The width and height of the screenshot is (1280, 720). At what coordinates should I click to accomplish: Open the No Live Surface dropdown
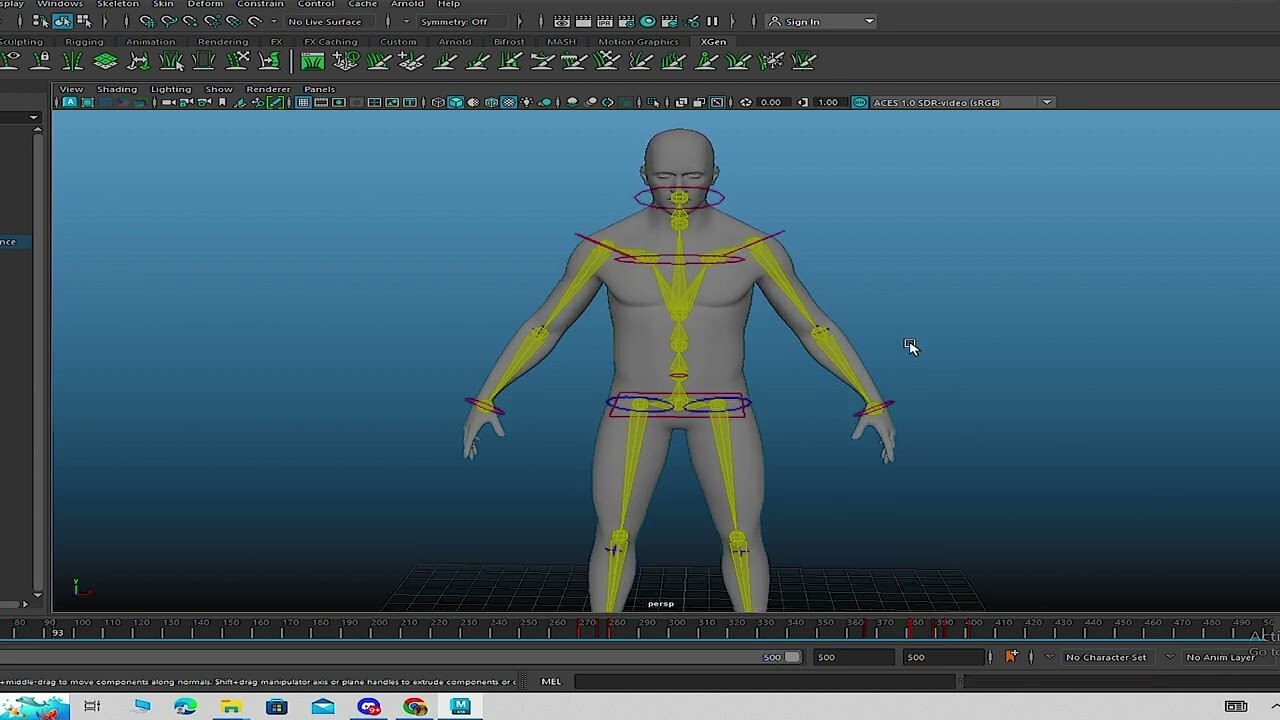[325, 21]
